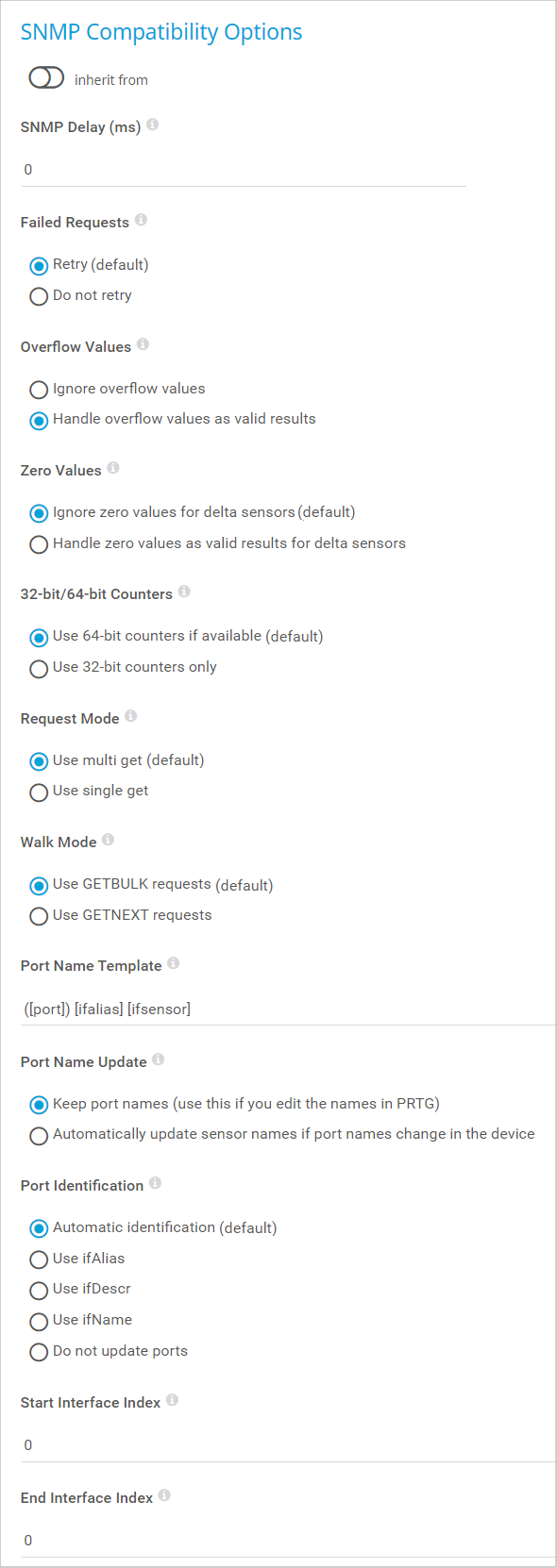557x1568 pixels.
Task: Select Do not retry option
Action: point(81,296)
